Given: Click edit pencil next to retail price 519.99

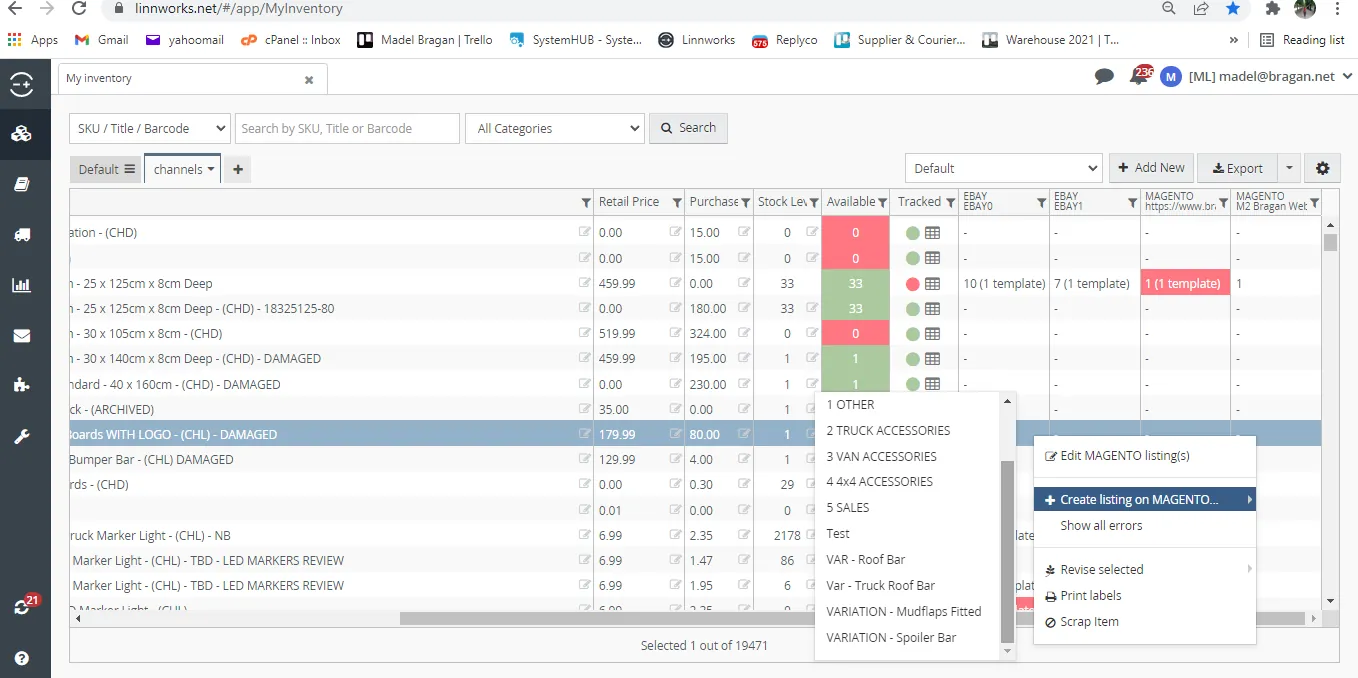Looking at the screenshot, I should coord(676,334).
